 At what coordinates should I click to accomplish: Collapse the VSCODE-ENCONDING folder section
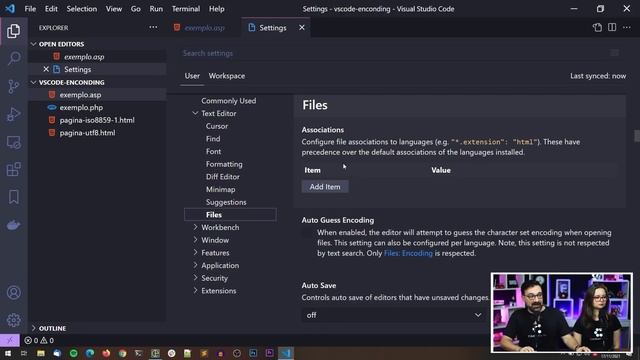pos(34,82)
